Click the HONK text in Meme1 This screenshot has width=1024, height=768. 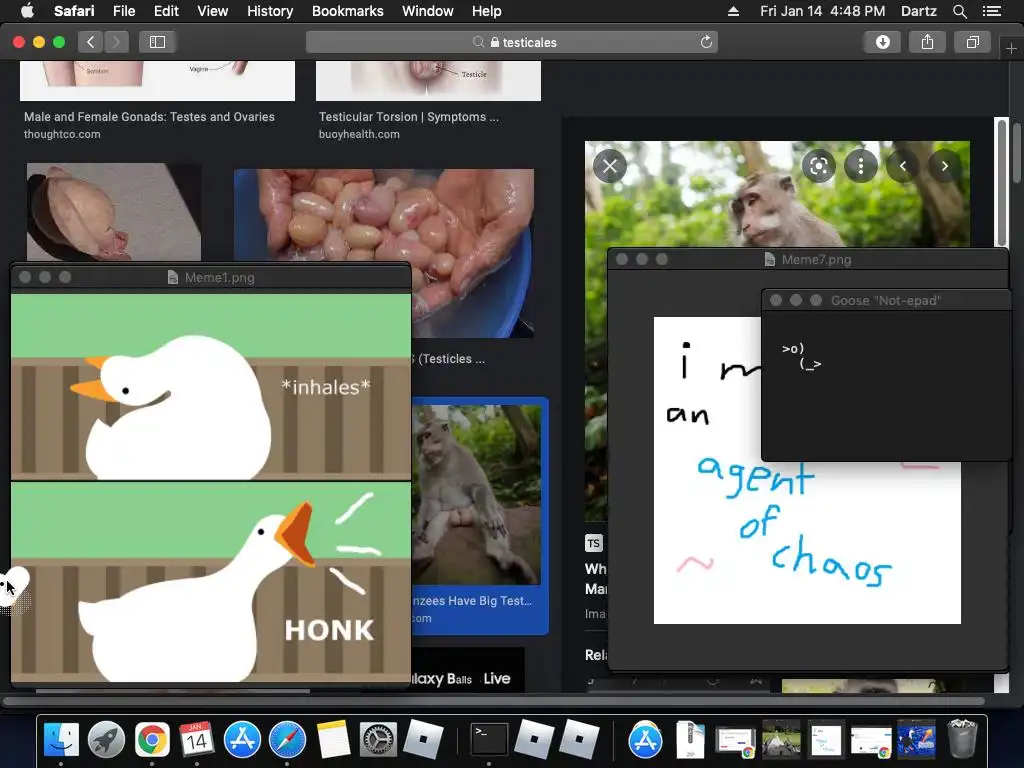[x=329, y=630]
